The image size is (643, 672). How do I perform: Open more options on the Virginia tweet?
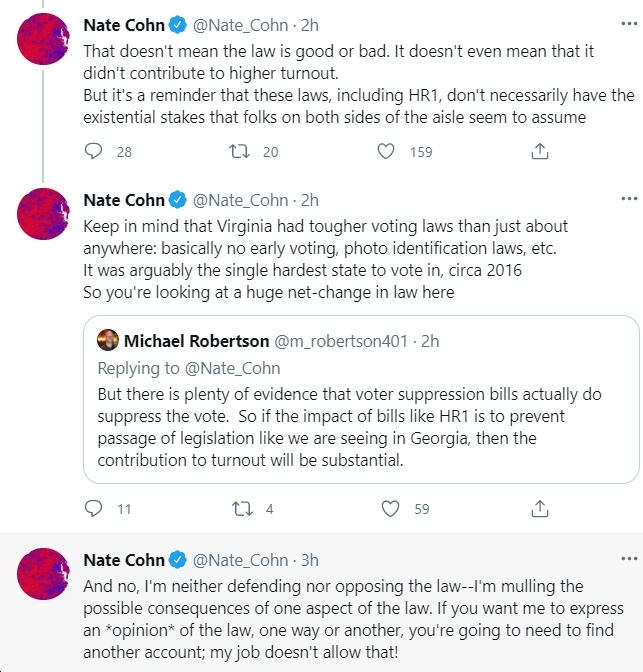[629, 198]
